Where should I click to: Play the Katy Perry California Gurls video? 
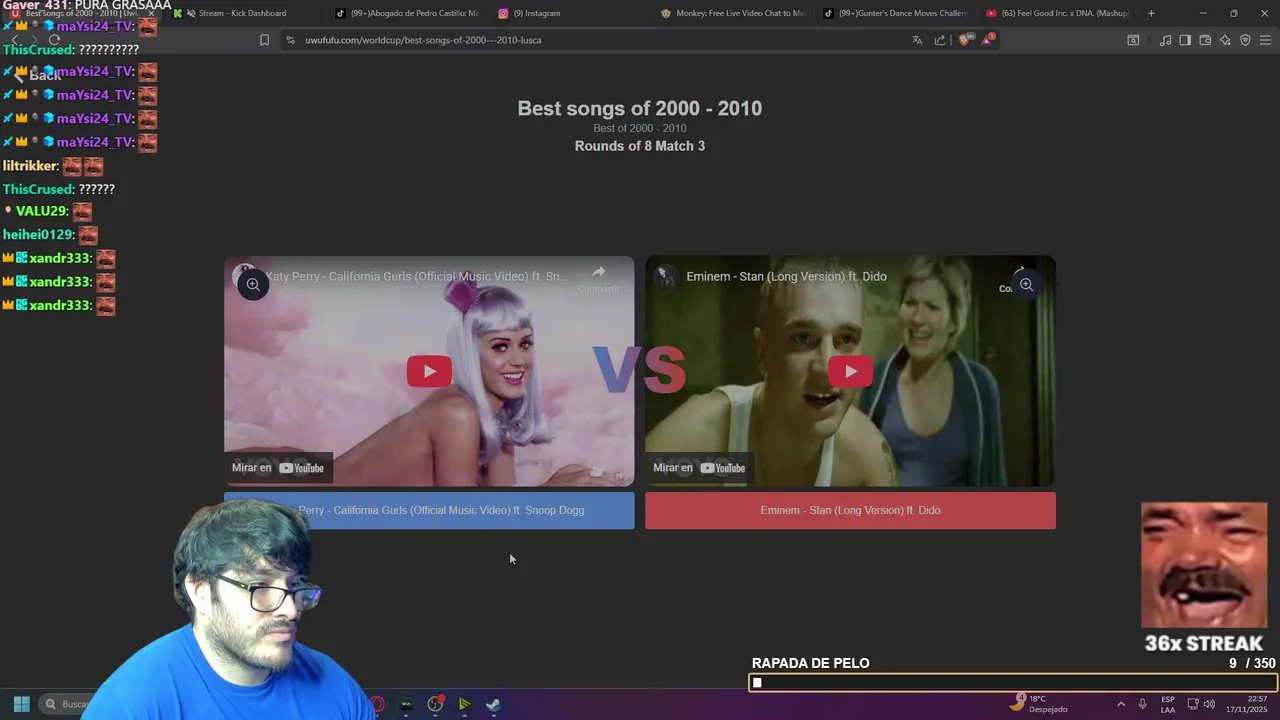point(429,371)
